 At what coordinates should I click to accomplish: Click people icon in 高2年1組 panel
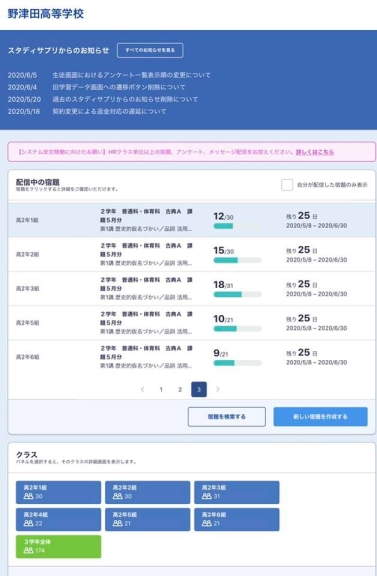click(28, 496)
